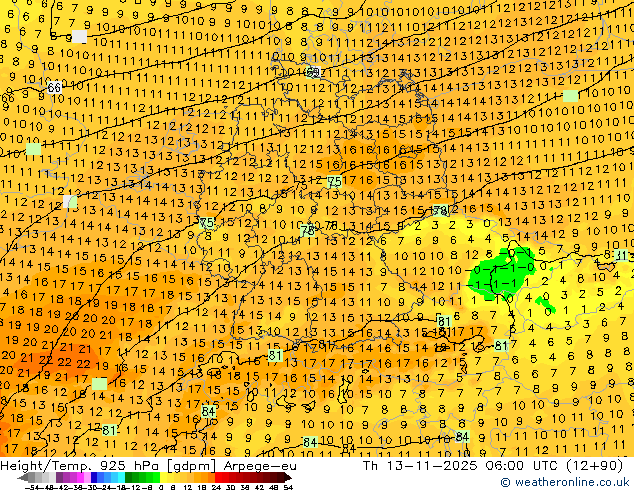This screenshot has width=634, height=490.
Task: Click the Arpege-eu model name label
Action: 260,466
